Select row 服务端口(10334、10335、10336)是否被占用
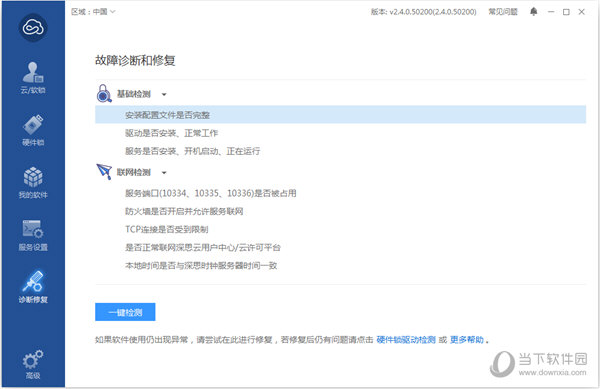This screenshot has width=600, height=389. click(341, 193)
